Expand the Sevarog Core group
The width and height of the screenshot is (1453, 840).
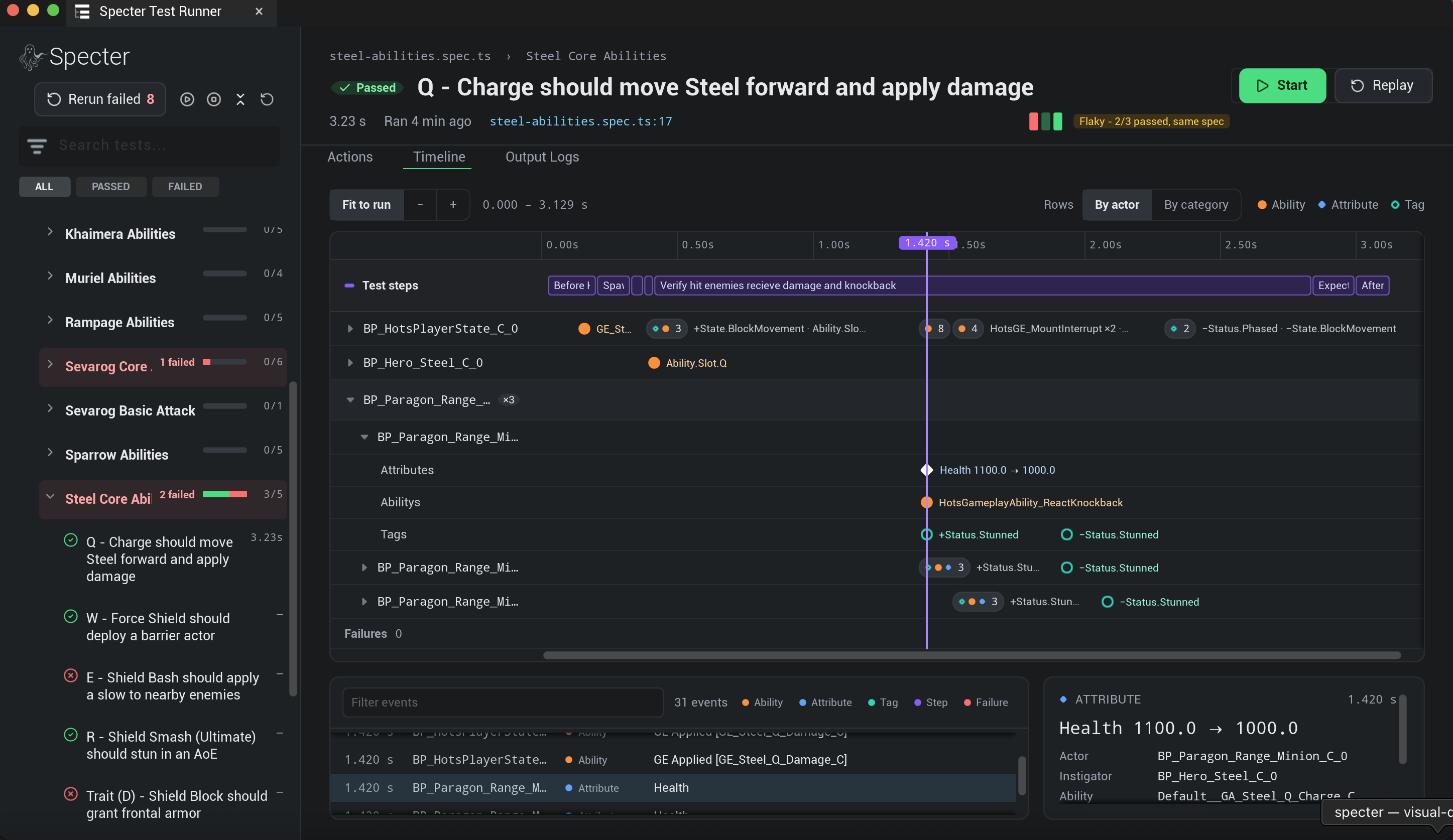click(50, 364)
